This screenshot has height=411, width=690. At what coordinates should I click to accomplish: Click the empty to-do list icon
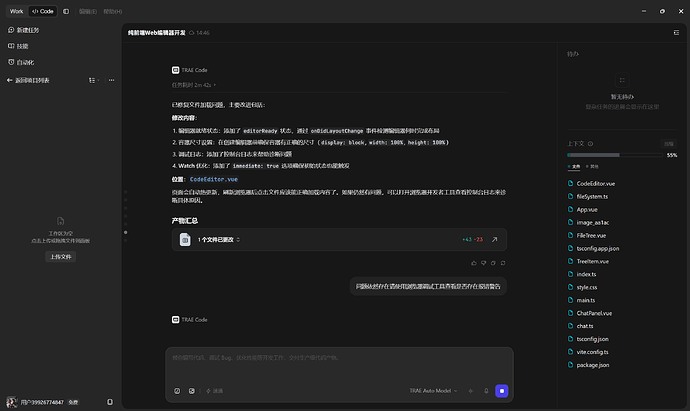point(622,80)
